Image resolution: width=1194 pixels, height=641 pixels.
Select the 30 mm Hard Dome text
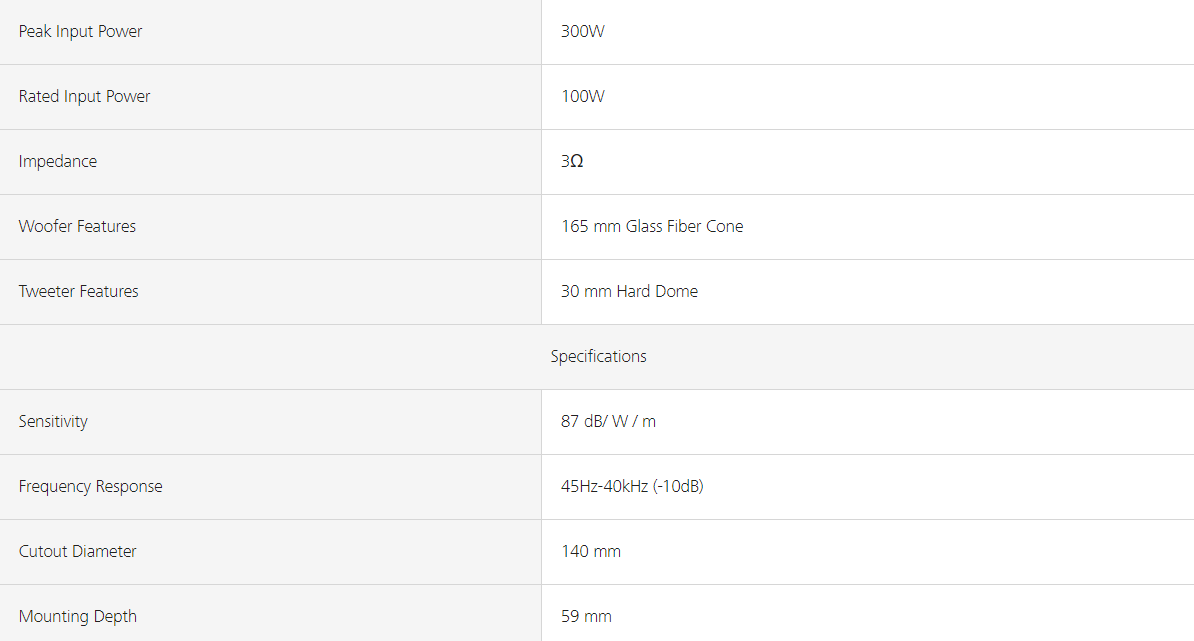click(629, 292)
